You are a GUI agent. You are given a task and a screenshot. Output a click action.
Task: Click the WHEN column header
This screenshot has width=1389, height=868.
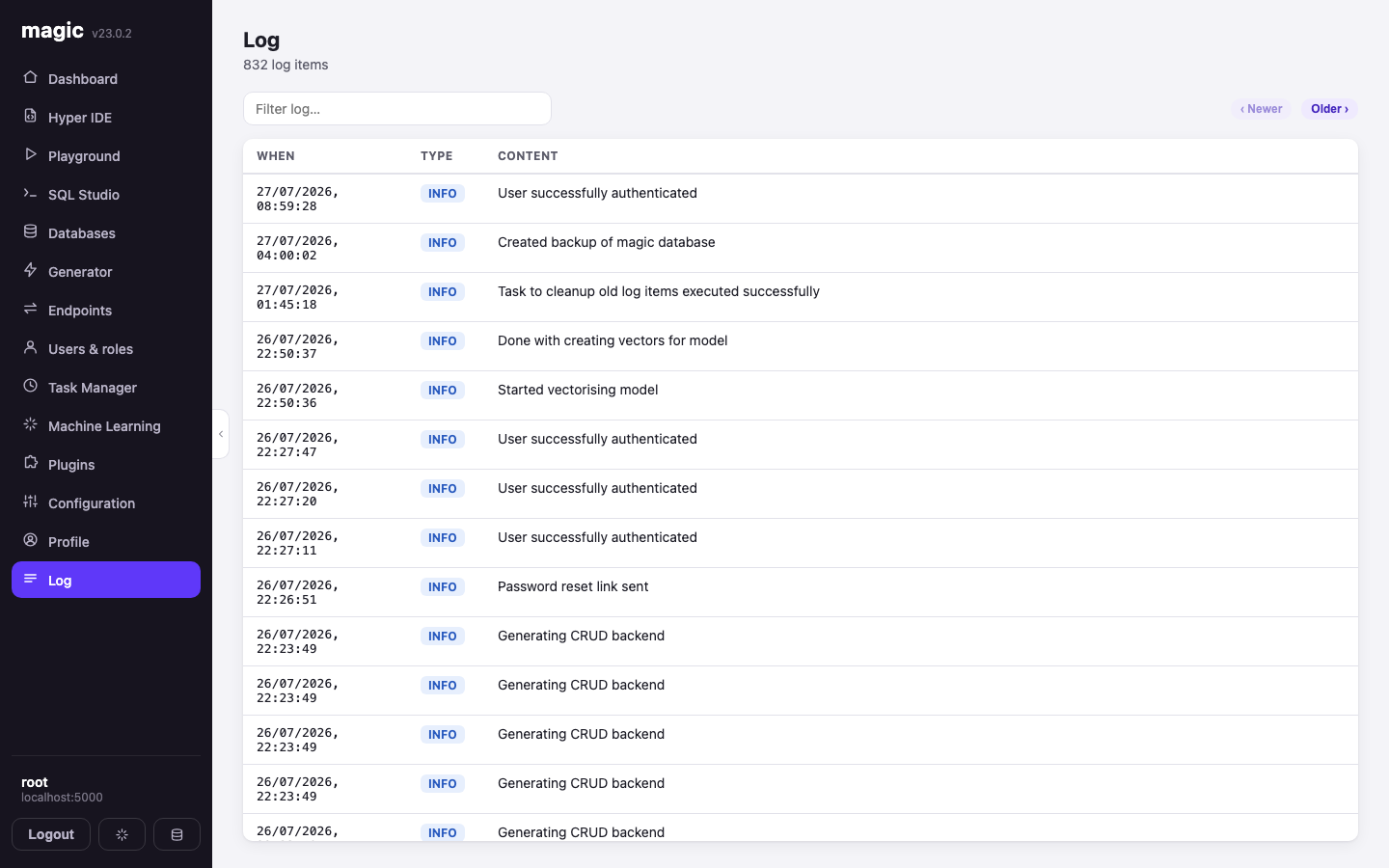click(x=276, y=156)
